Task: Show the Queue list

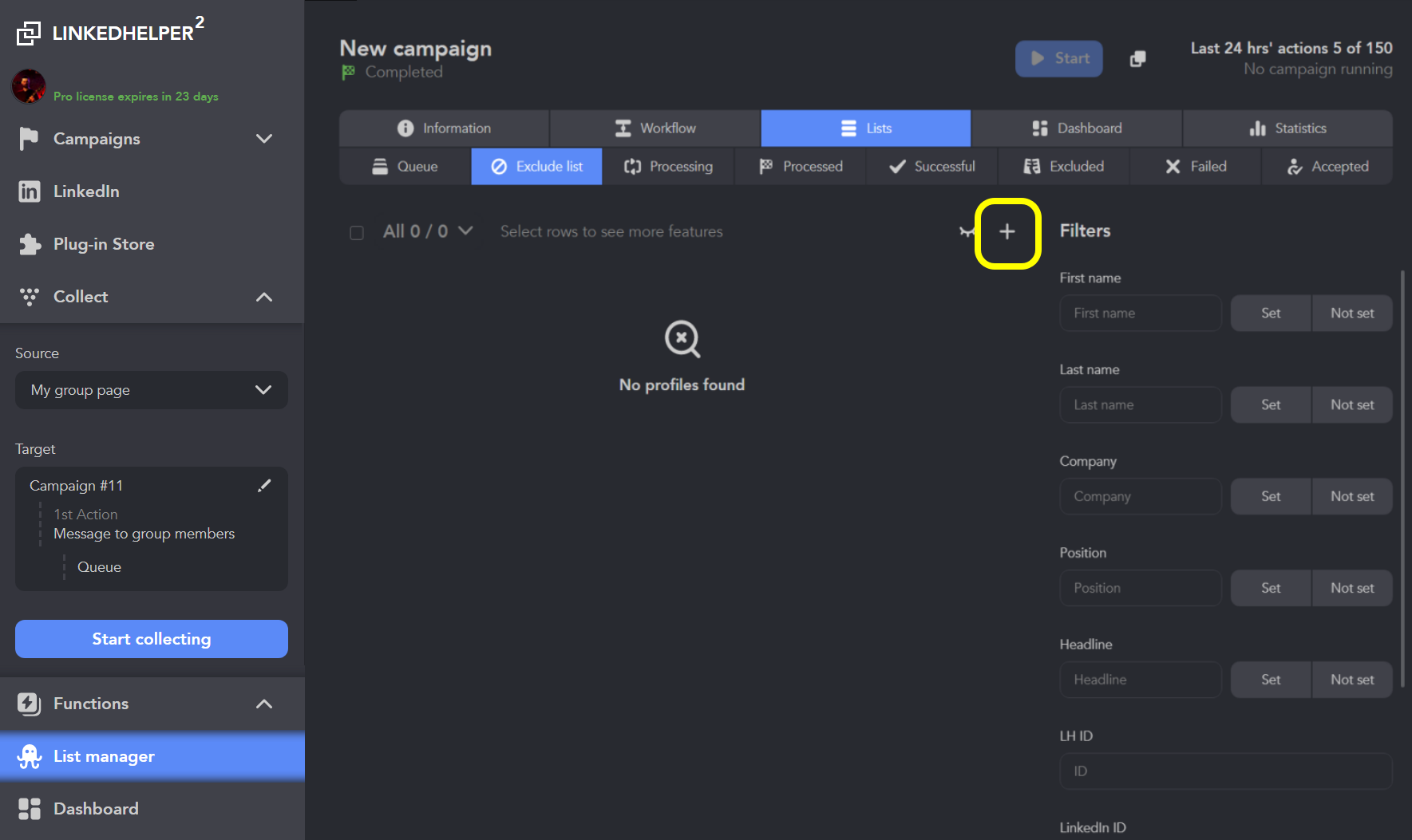Action: coord(405,167)
